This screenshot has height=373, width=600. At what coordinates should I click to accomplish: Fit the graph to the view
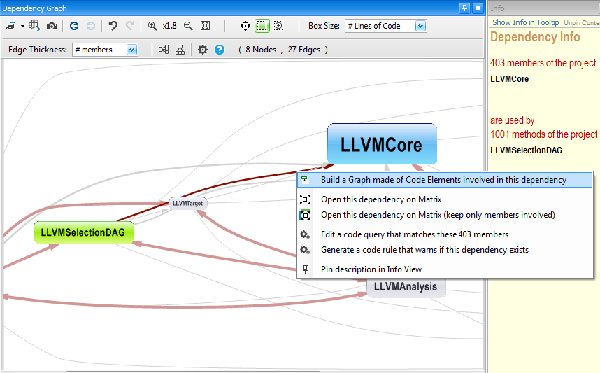[206, 26]
